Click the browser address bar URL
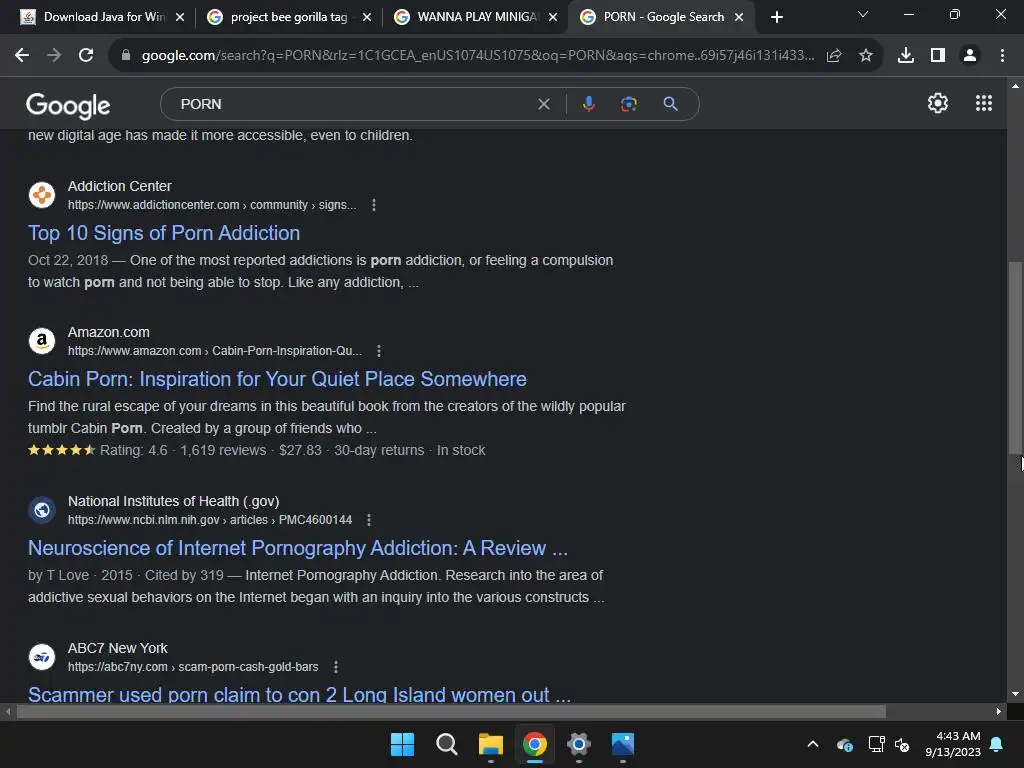Screen dimensions: 1024x768 tap(478, 56)
